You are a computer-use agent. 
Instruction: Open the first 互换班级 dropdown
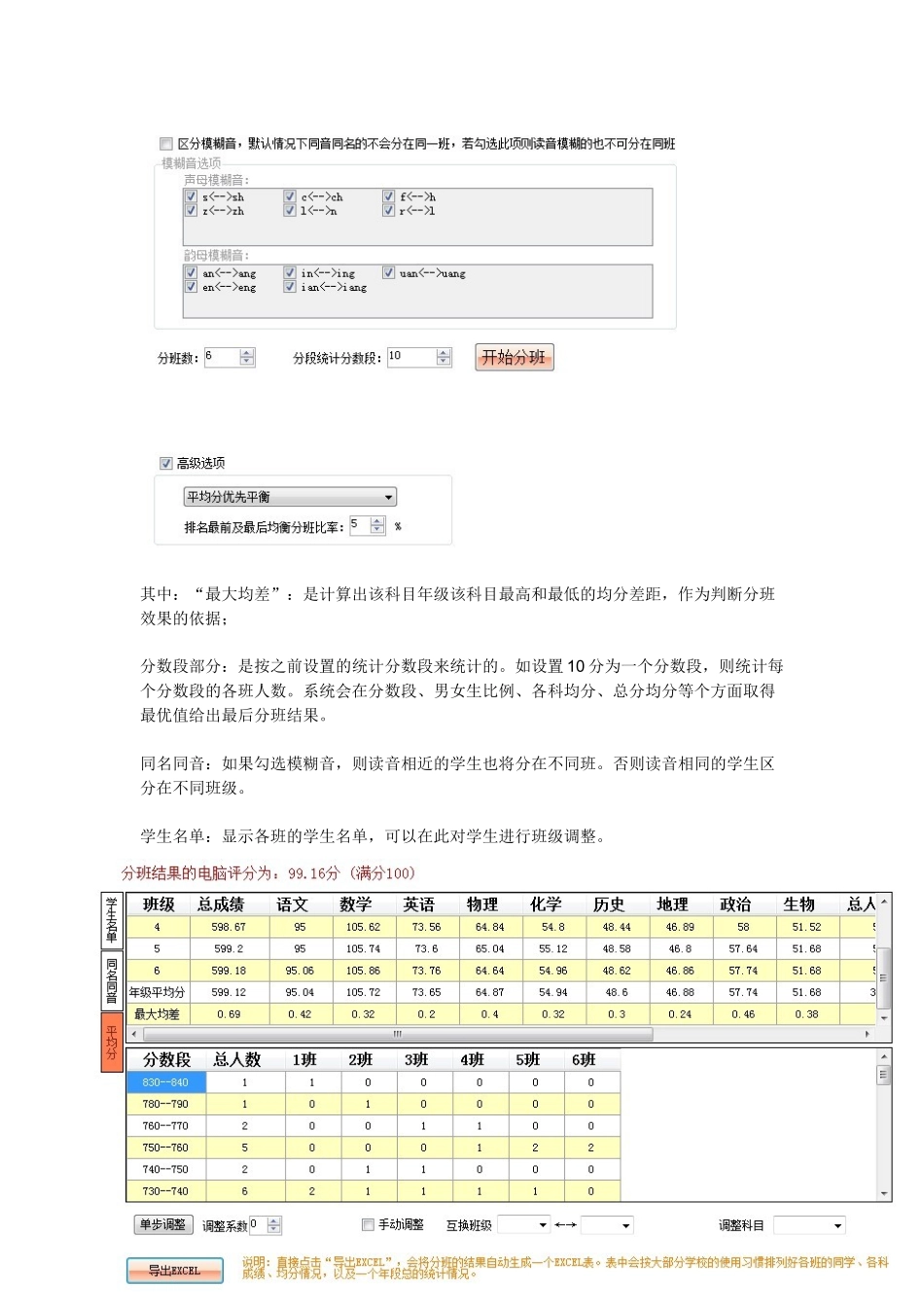(x=524, y=1225)
